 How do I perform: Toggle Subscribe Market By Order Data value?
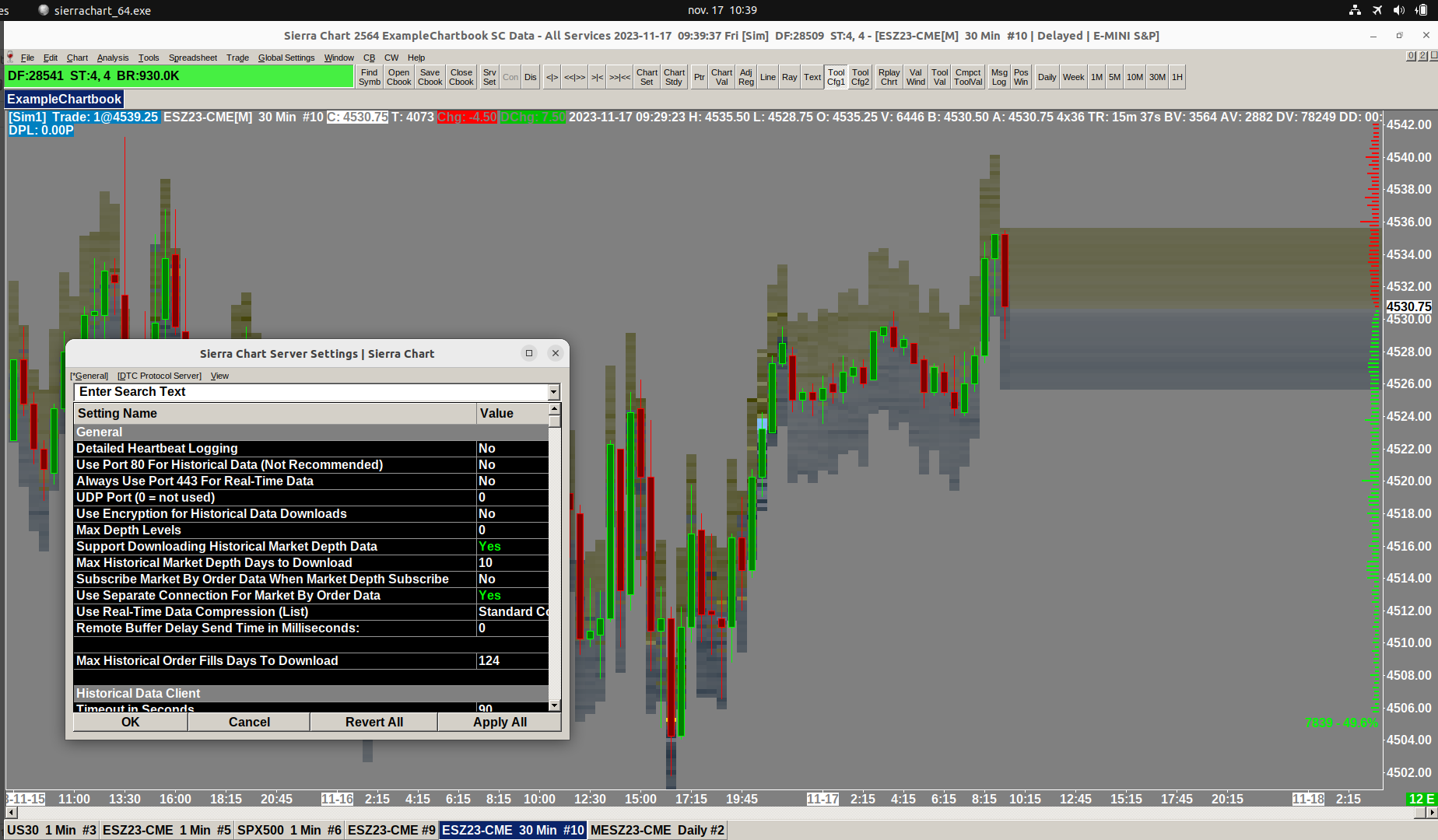513,579
